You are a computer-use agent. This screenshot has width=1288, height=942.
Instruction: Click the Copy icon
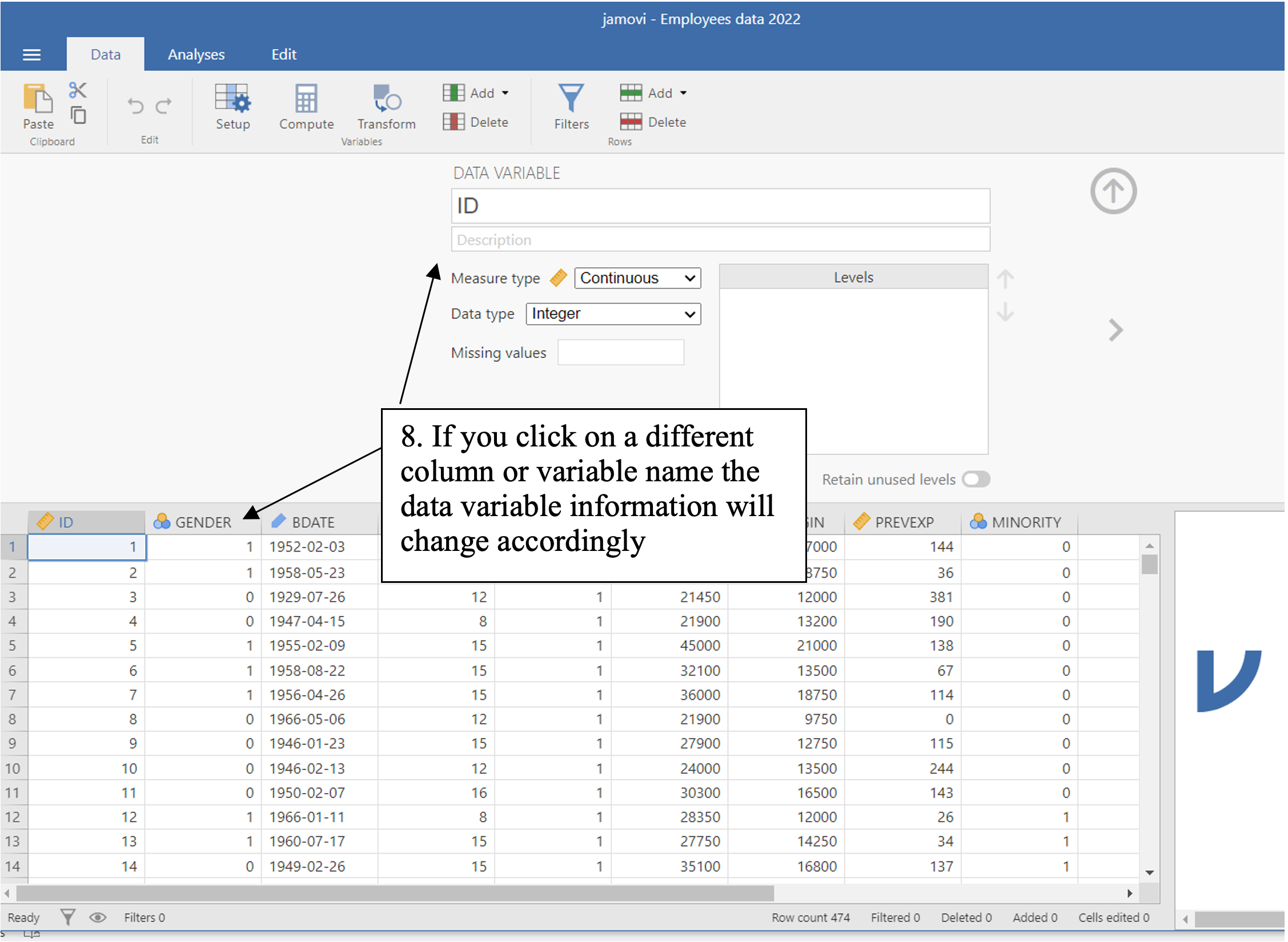coord(78,115)
